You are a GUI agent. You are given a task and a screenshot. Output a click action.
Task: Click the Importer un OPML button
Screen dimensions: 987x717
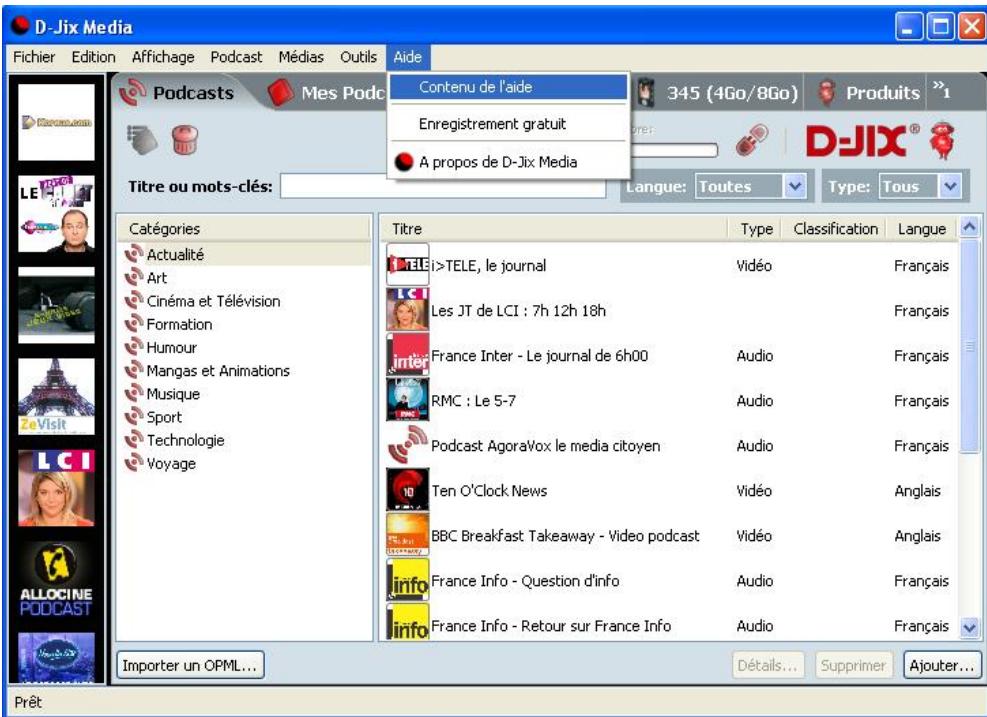coord(189,665)
